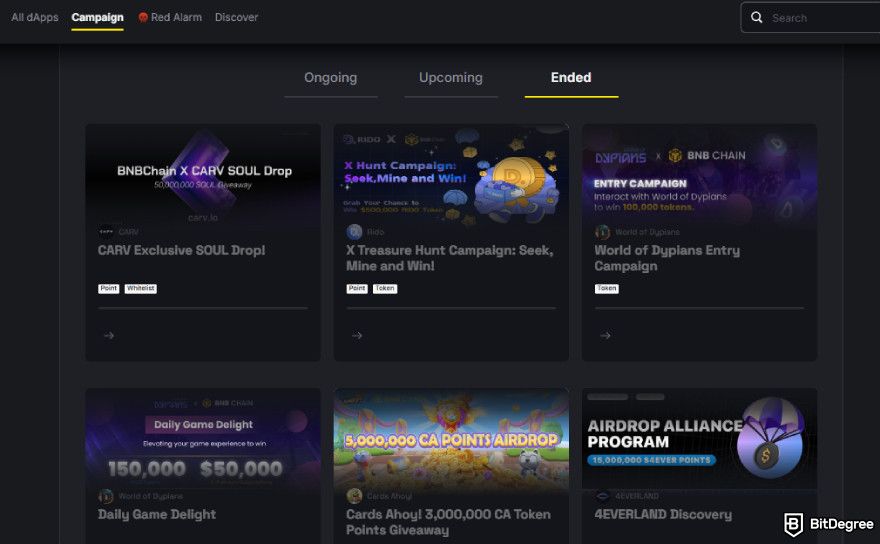Click the Token tag on Dypians Entry card
This screenshot has width=880, height=544.
tap(607, 289)
